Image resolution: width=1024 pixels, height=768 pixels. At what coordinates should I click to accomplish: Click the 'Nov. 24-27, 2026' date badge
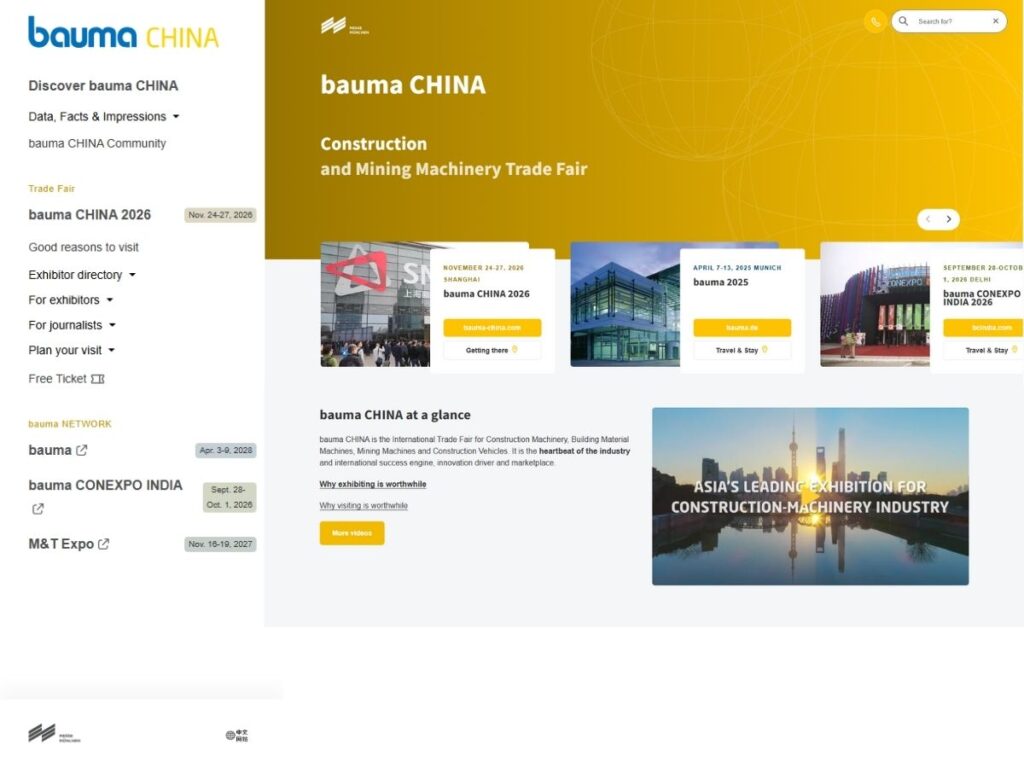pyautogui.click(x=220, y=215)
